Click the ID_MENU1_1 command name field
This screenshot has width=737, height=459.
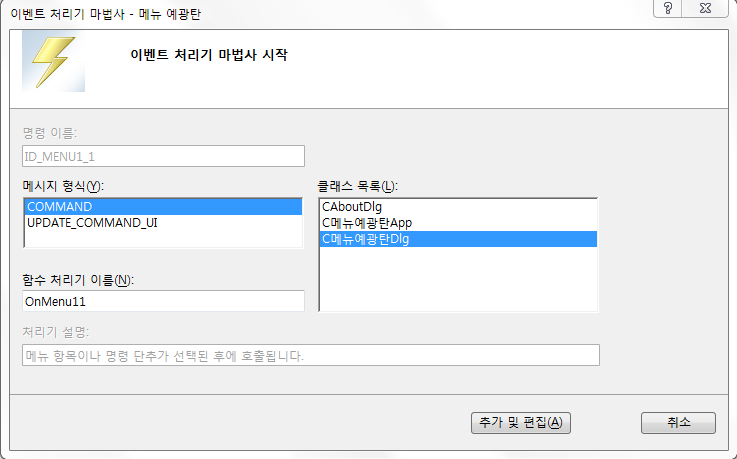162,156
